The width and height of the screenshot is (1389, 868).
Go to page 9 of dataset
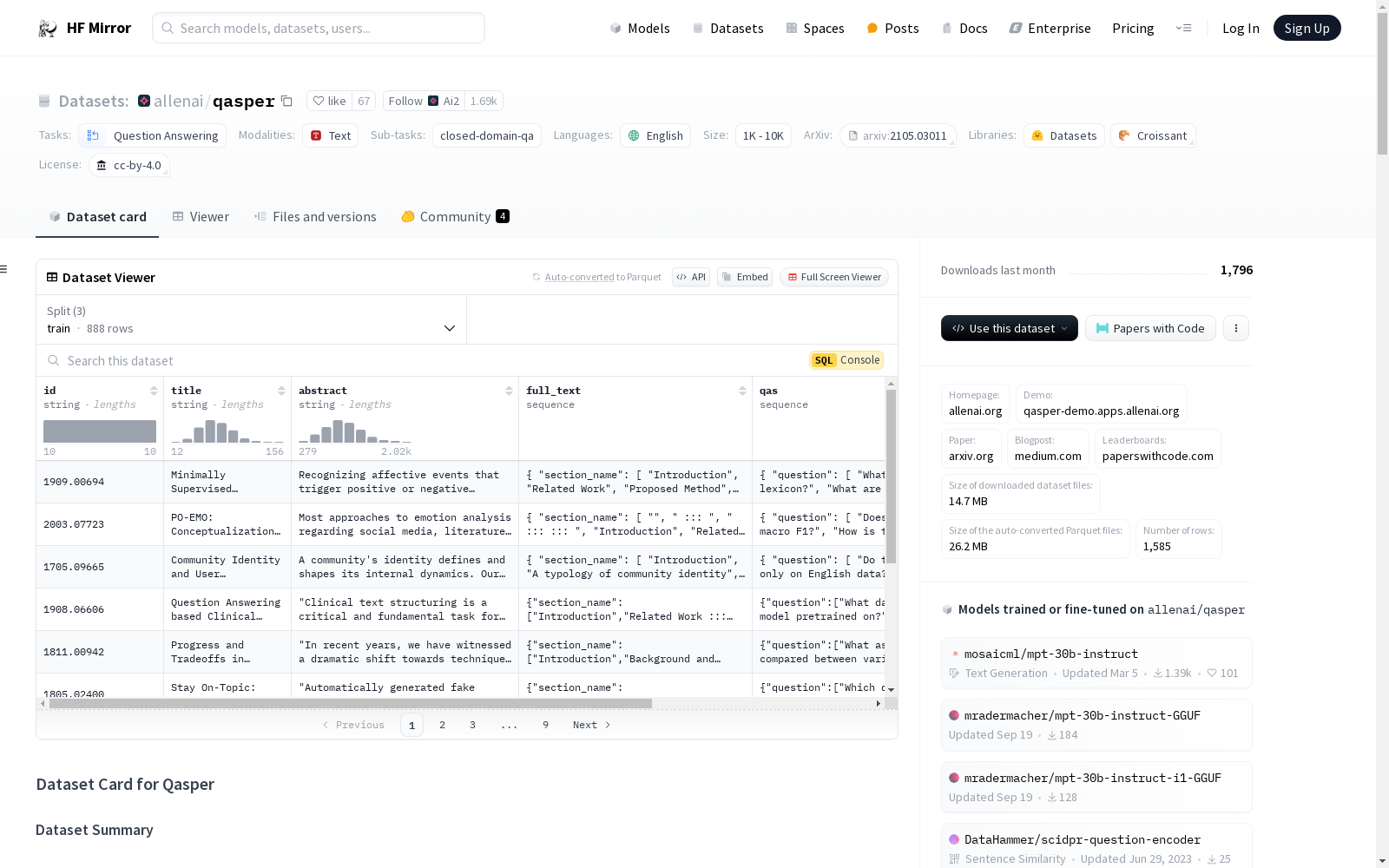pos(545,725)
